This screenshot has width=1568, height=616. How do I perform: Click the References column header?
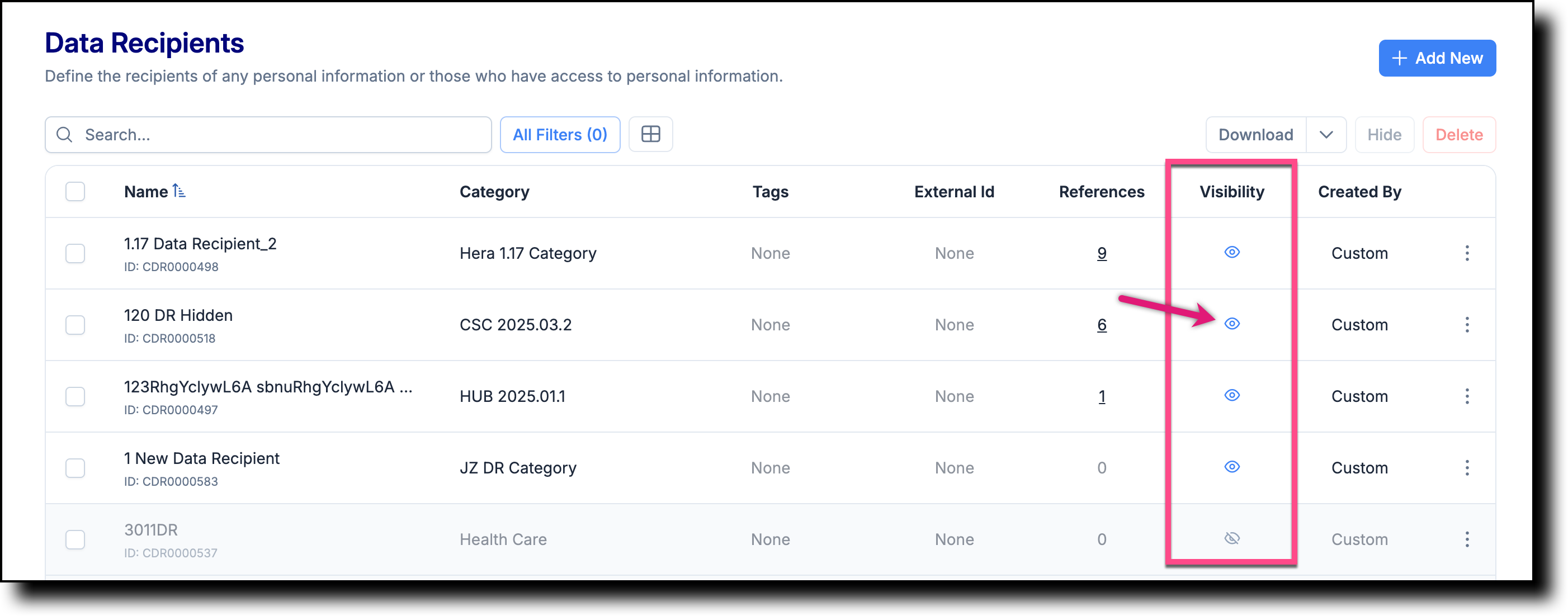tap(1101, 192)
